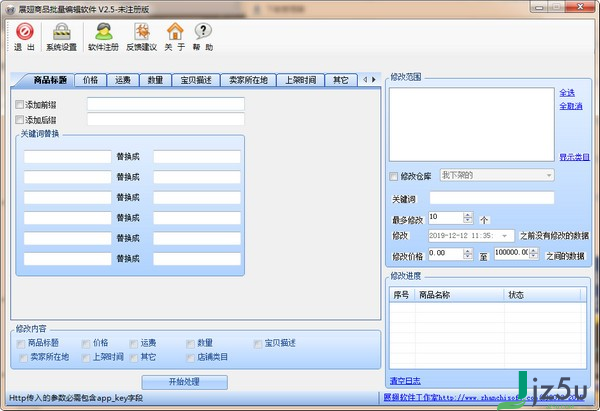Click 显示类目 link
Image resolution: width=600 pixels, height=411 pixels.
point(574,157)
